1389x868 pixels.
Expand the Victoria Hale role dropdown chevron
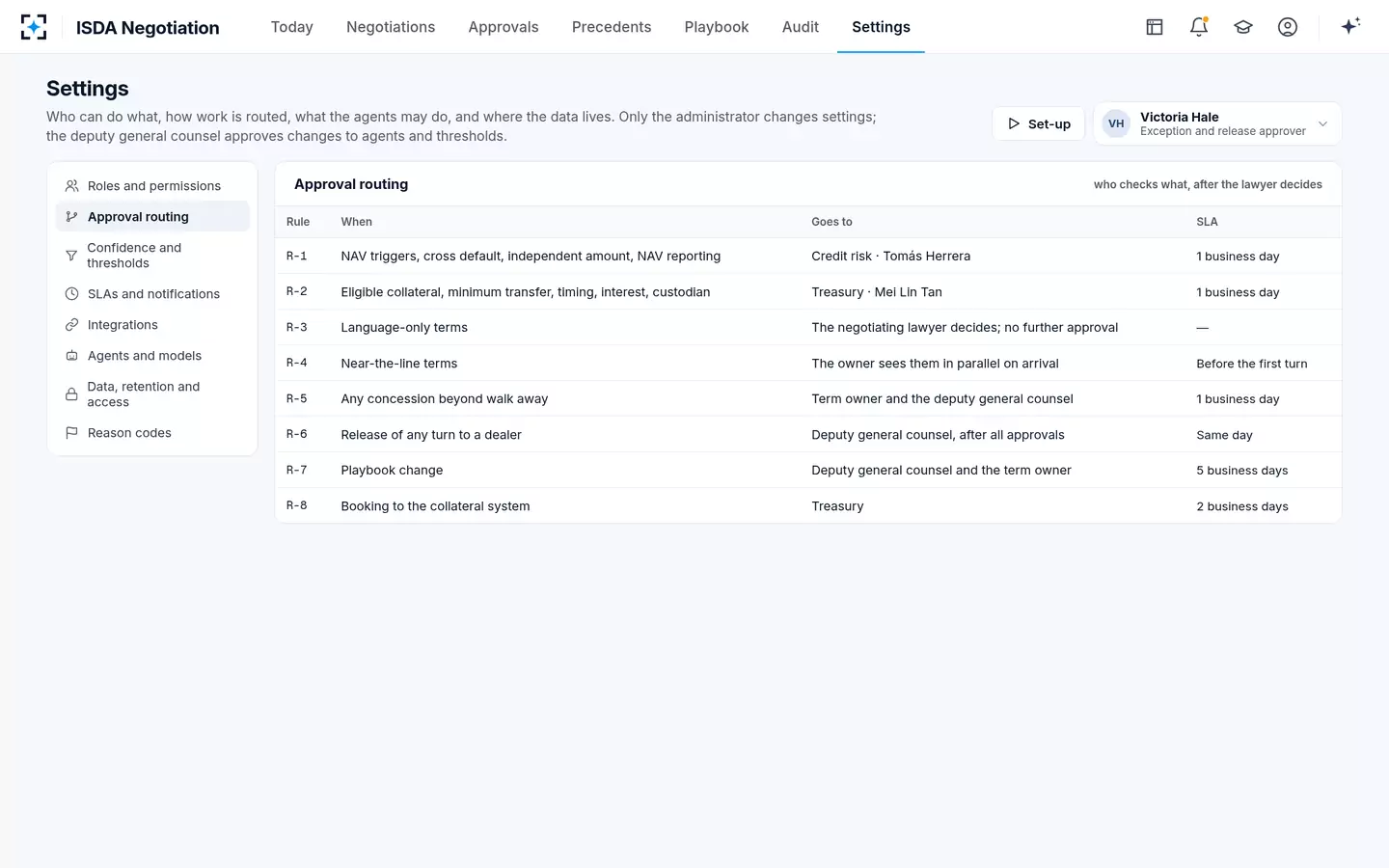(1323, 123)
